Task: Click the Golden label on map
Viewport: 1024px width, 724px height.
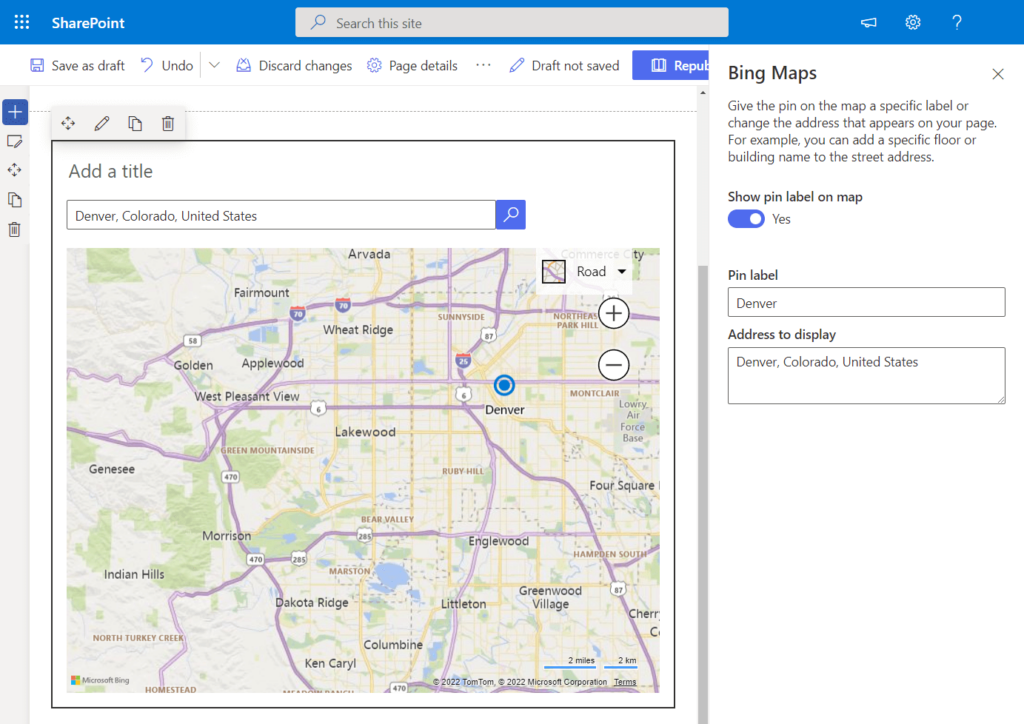Action: point(193,365)
